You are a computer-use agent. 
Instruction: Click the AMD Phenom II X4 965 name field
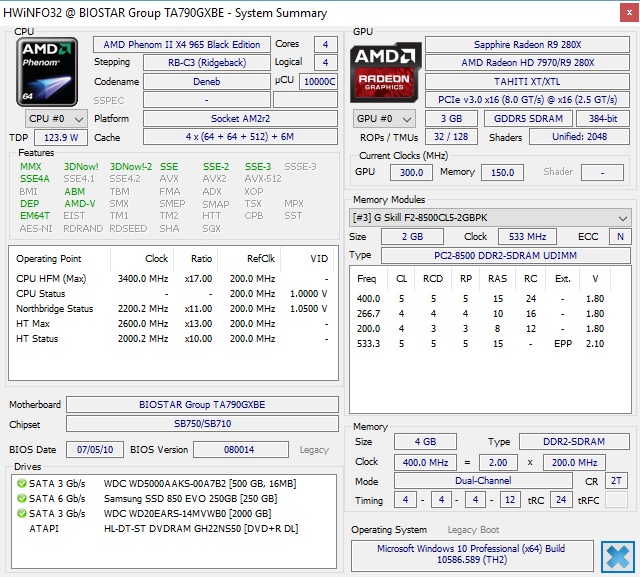(x=181, y=44)
